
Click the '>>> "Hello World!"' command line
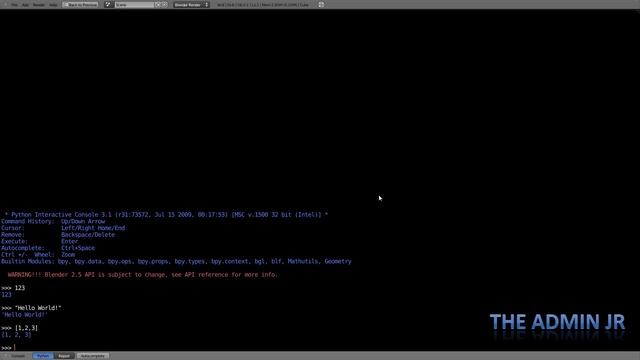click(31, 308)
